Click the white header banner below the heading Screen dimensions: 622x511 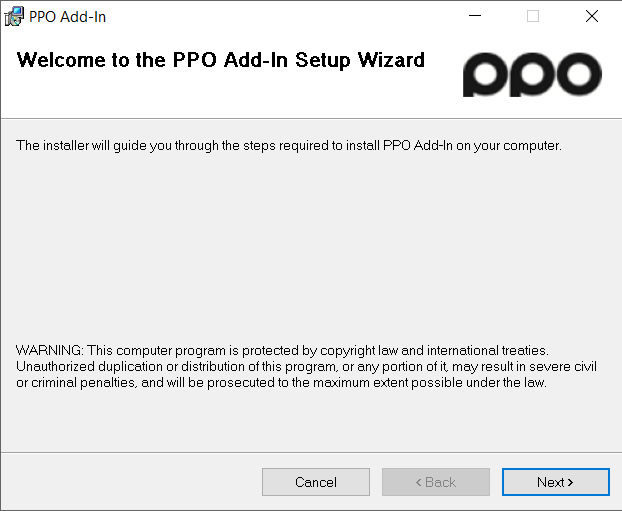(x=230, y=97)
